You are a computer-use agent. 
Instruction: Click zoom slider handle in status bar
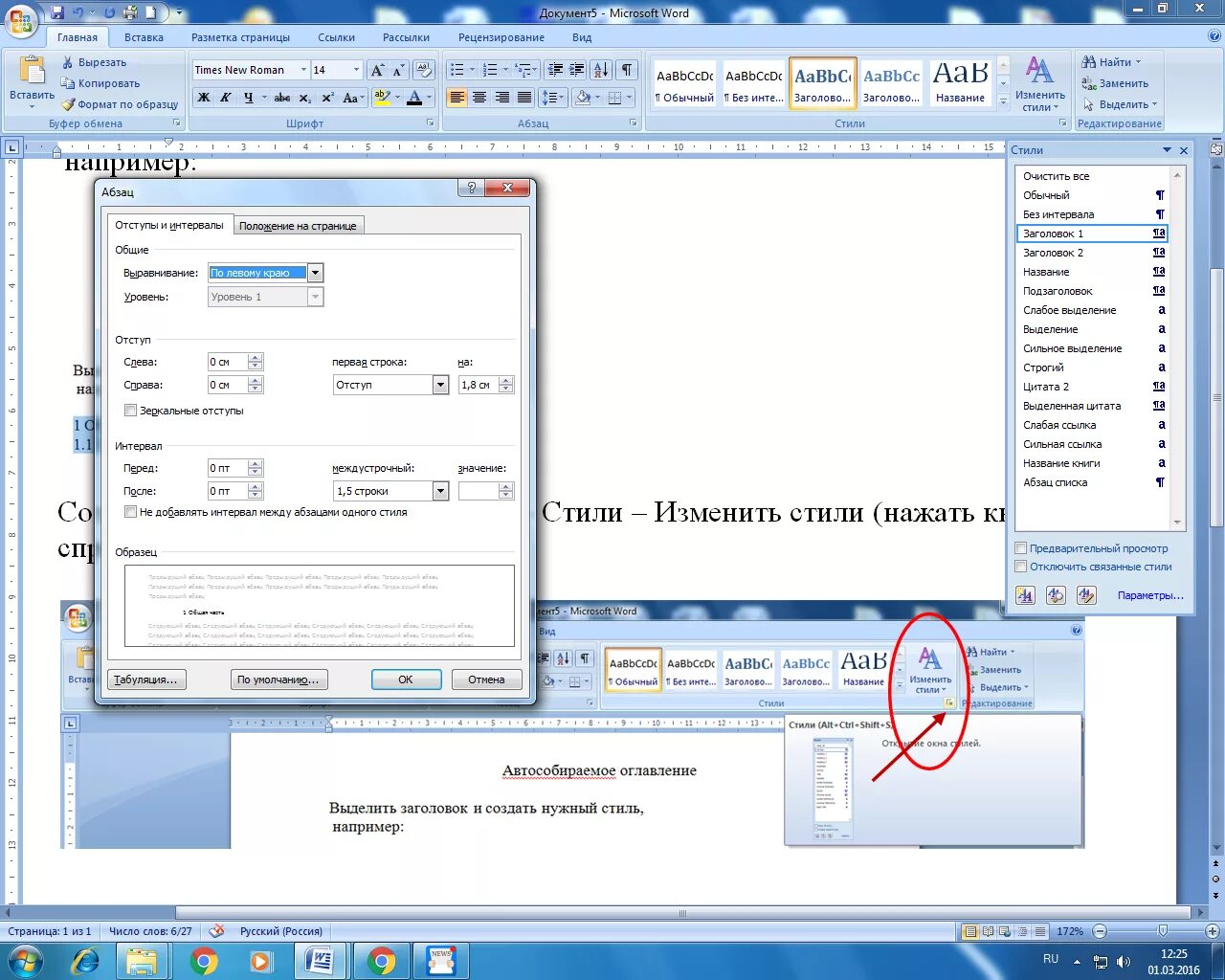coord(1162,931)
